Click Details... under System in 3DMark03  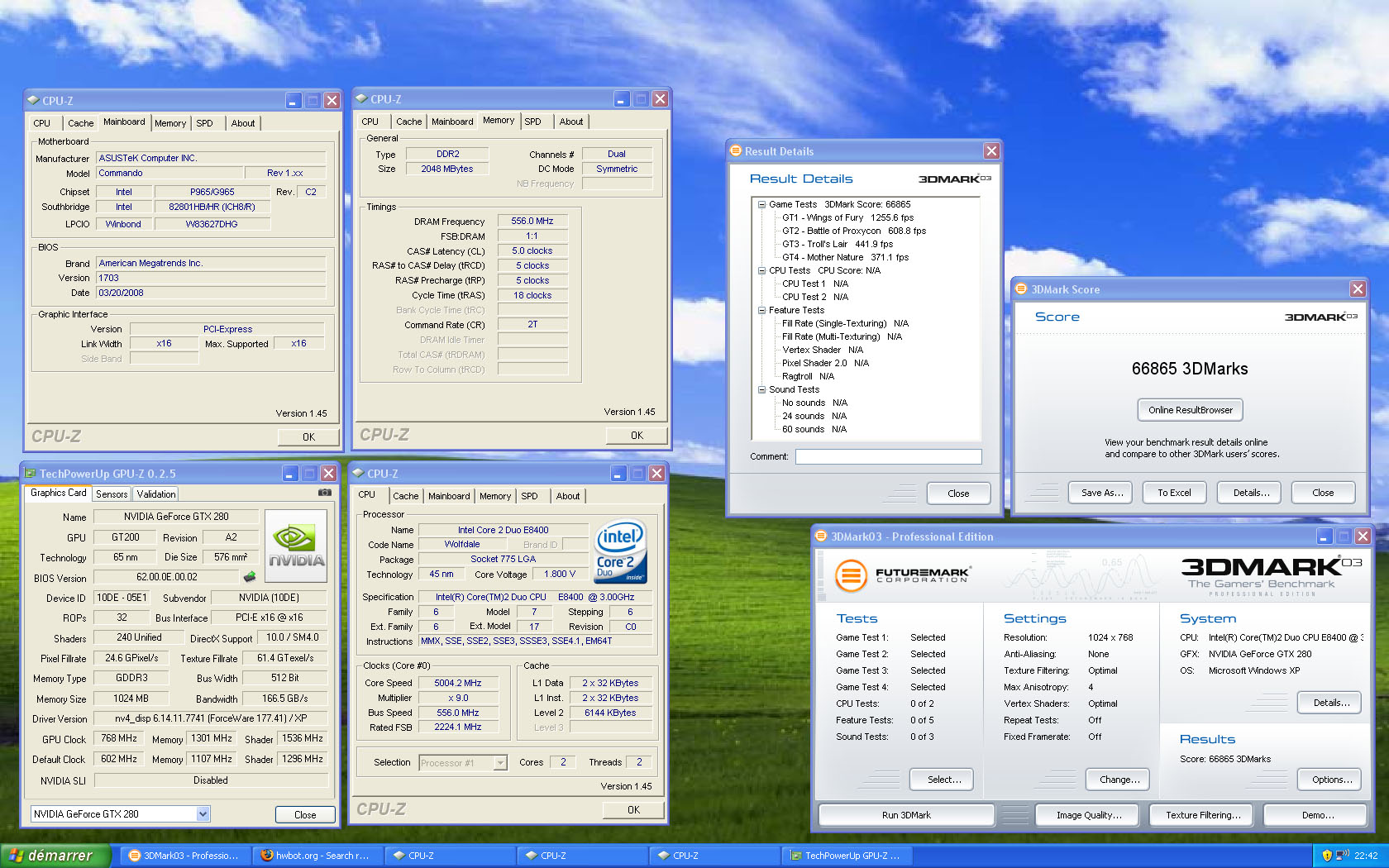(x=1329, y=703)
